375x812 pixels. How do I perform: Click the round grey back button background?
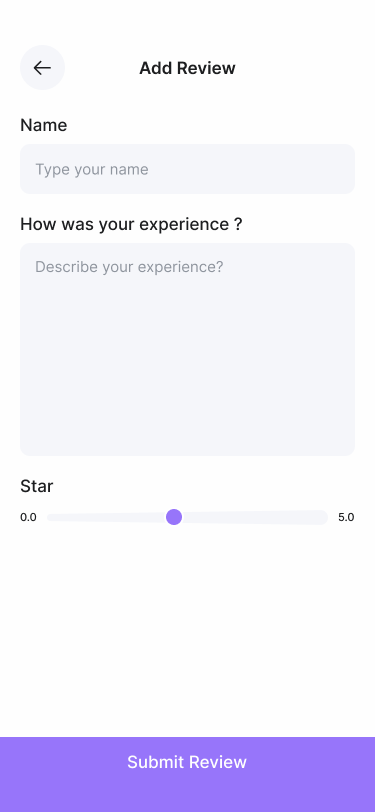[42, 68]
